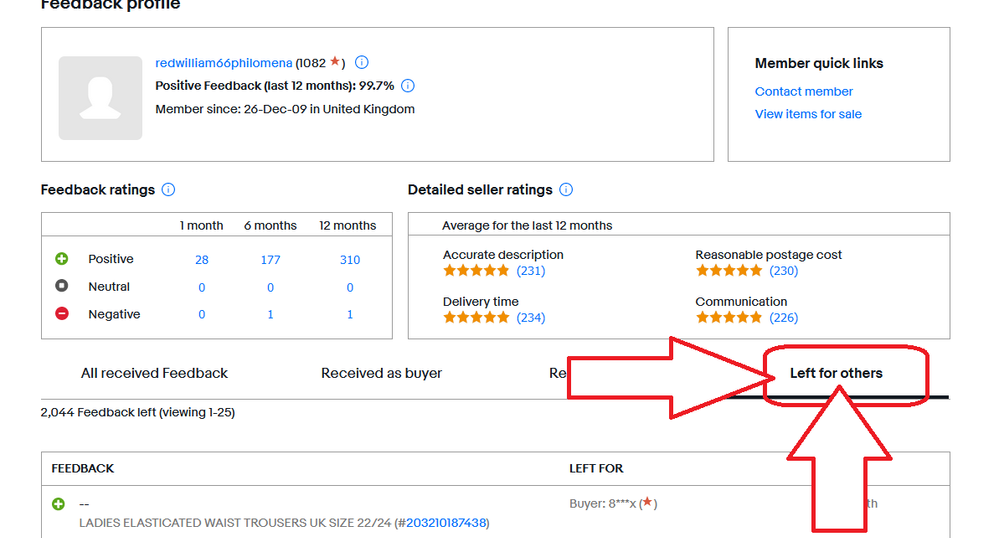Screen dimensions: 999x538
Task: Click the profile avatar placeholder image
Action: (100, 97)
